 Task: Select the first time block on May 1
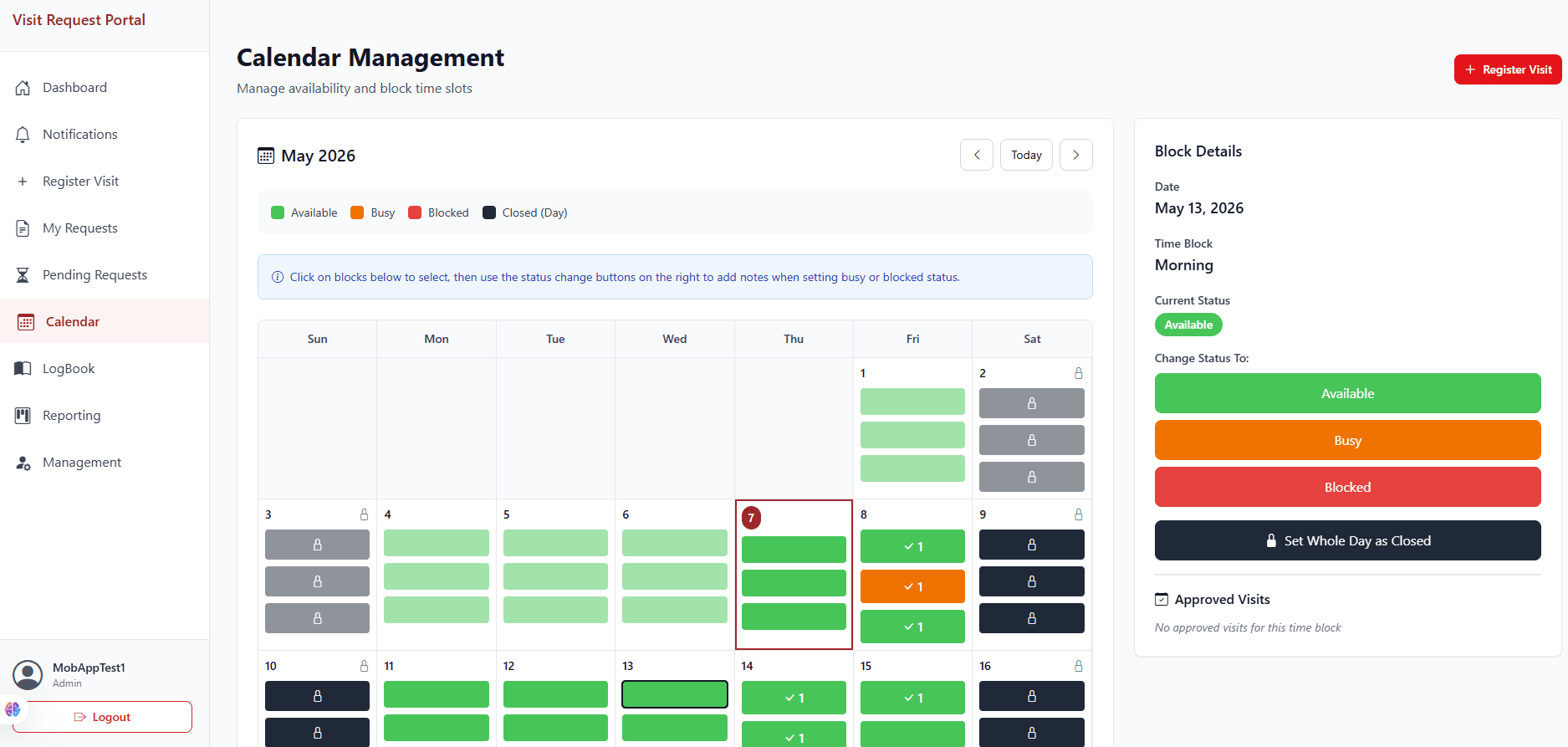pyautogui.click(x=912, y=402)
